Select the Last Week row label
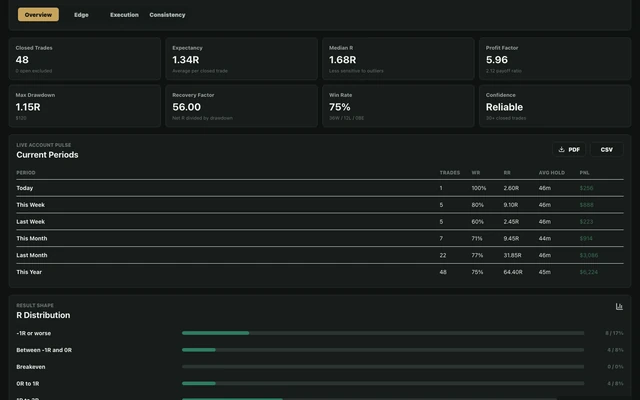 coord(31,222)
